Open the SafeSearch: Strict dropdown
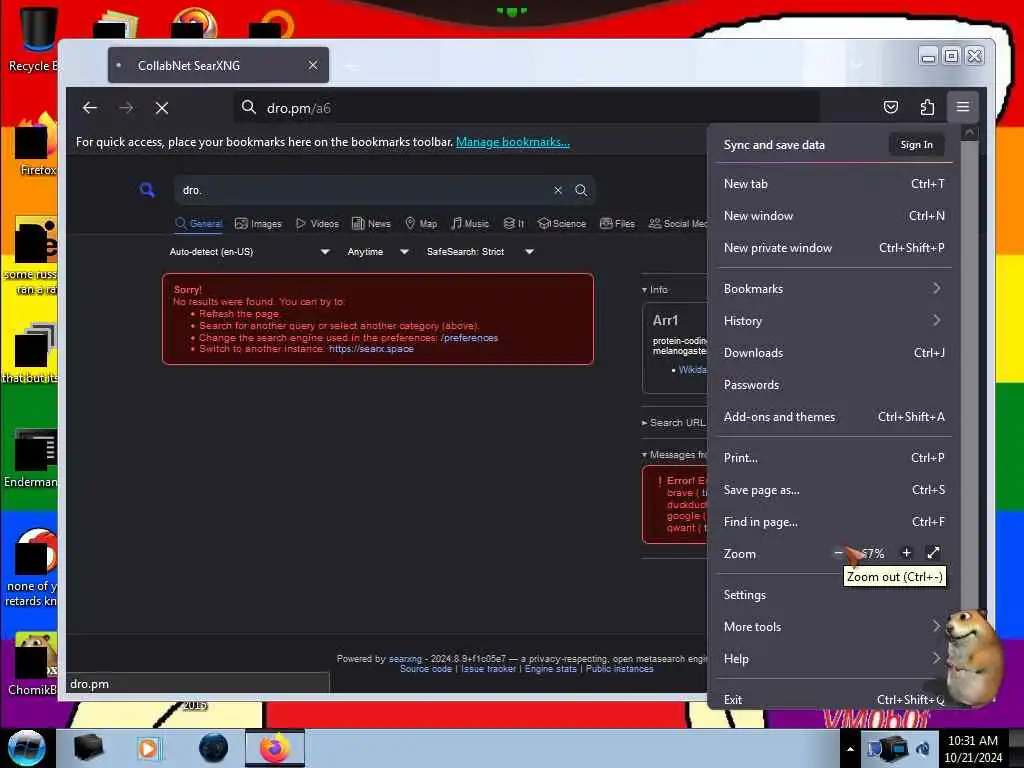The height and width of the screenshot is (768, 1024). [x=480, y=251]
